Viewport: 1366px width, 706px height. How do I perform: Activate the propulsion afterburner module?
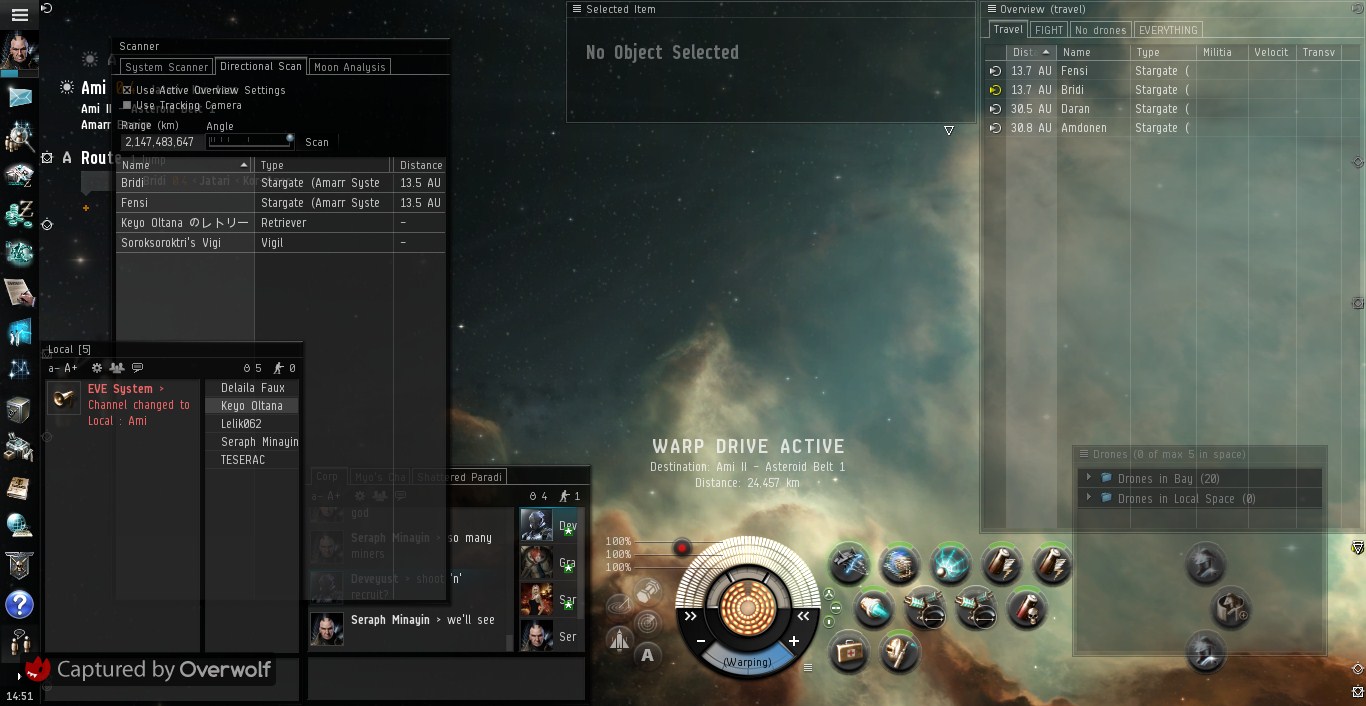click(x=874, y=607)
